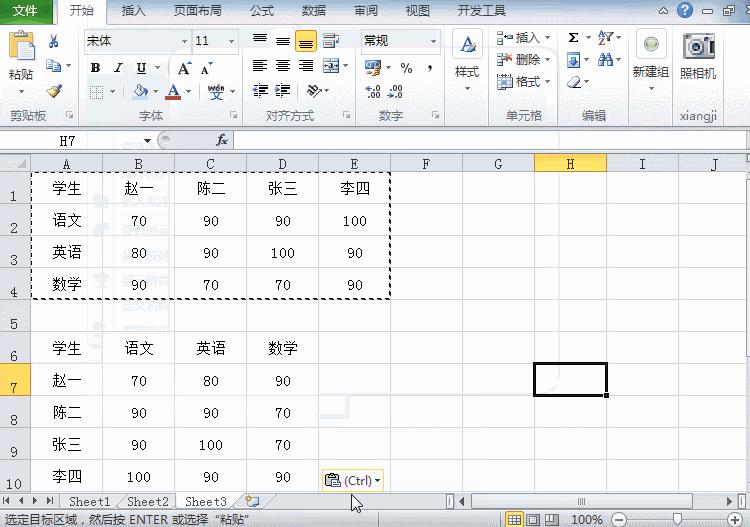Screen dimensions: 750x527
Task: Apply percent style
Action: (407, 68)
